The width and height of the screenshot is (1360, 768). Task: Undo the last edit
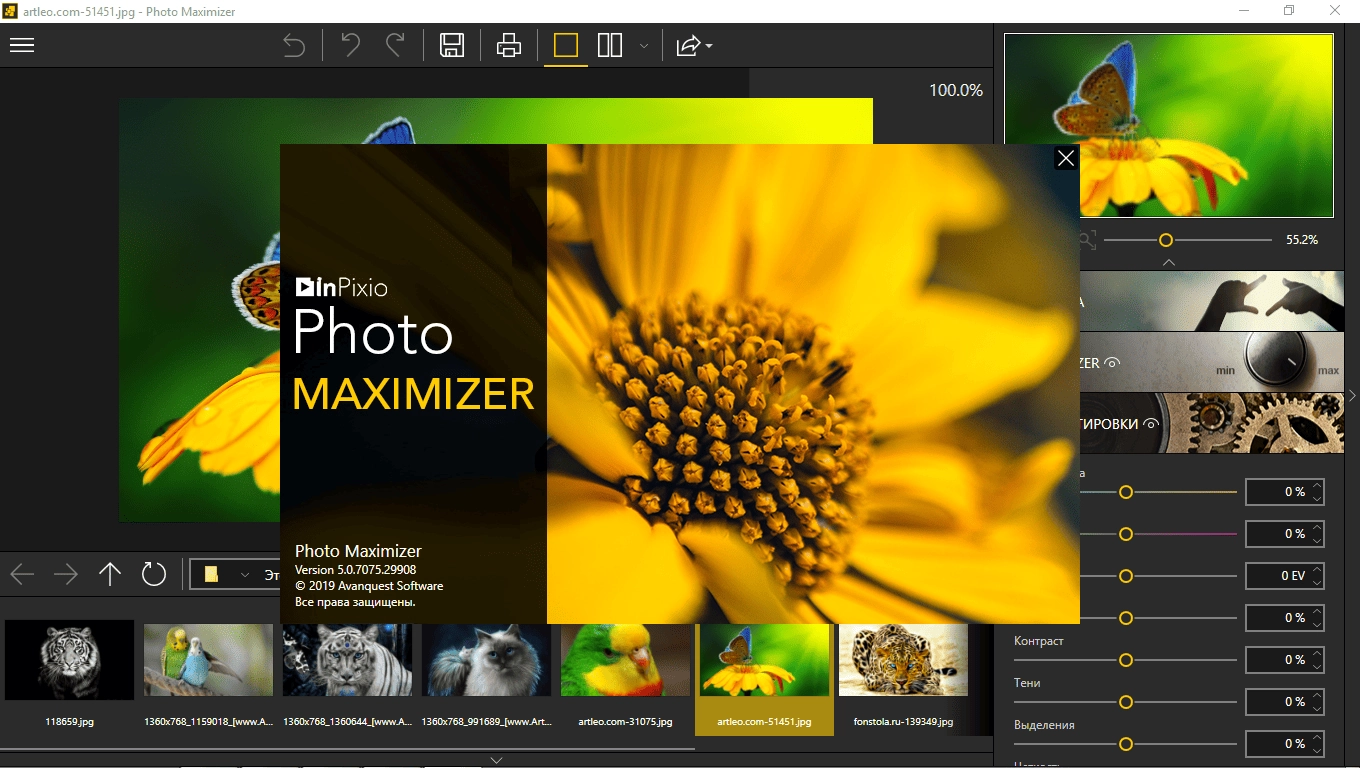351,45
